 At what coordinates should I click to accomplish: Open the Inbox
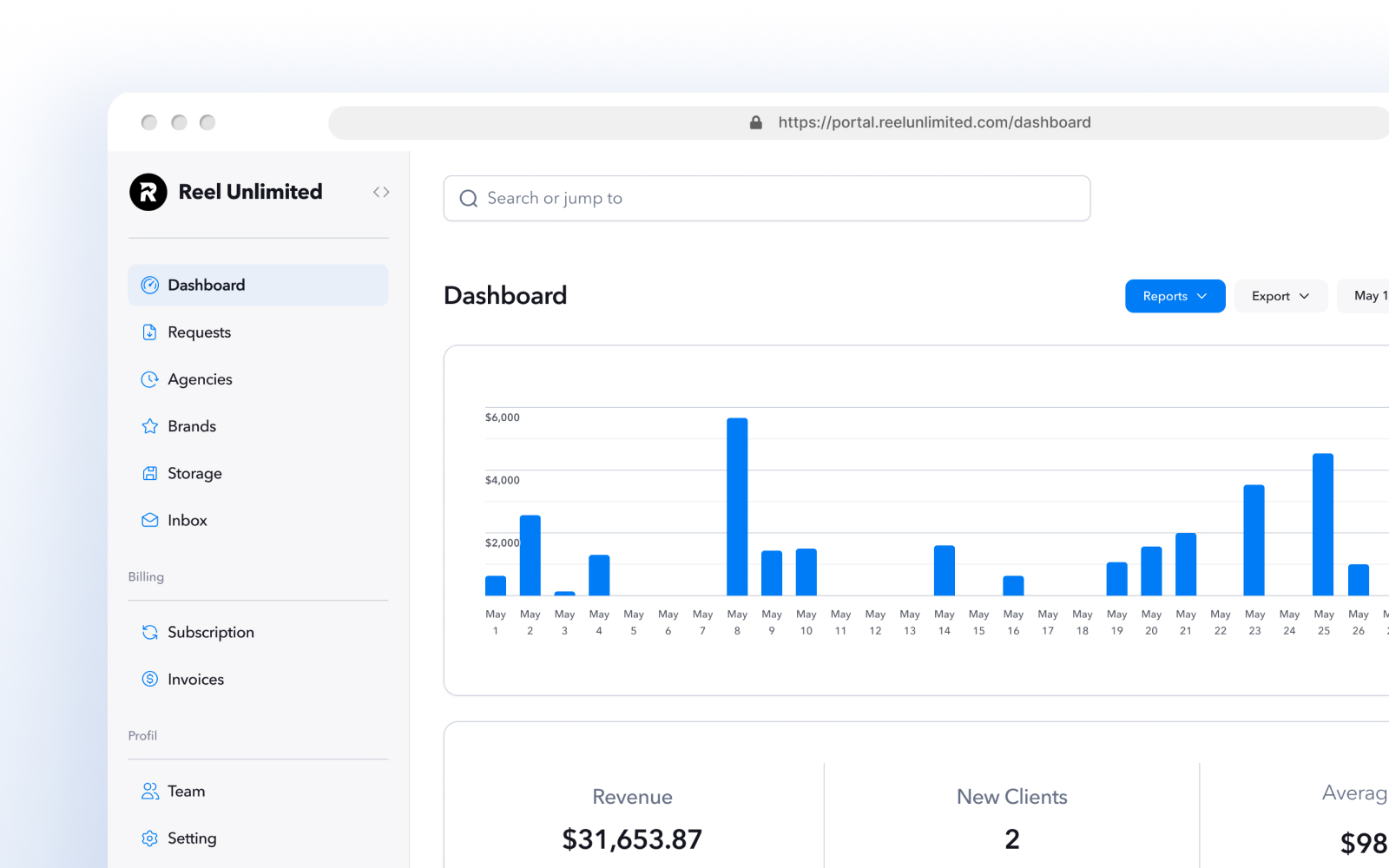coord(258,520)
